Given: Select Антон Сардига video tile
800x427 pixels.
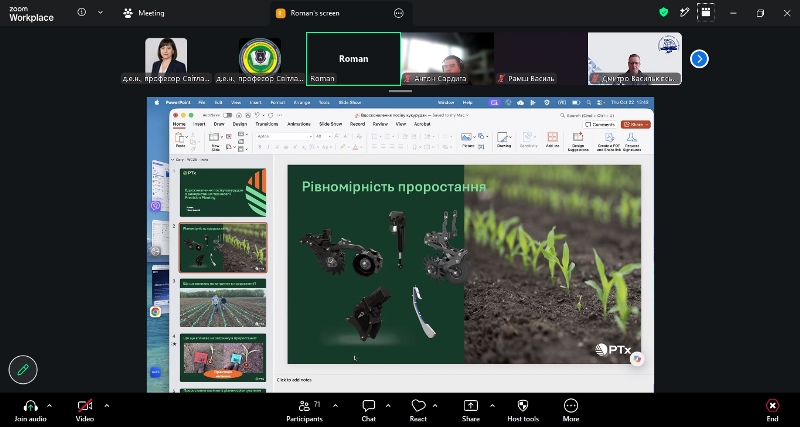Looking at the screenshot, I should point(447,59).
